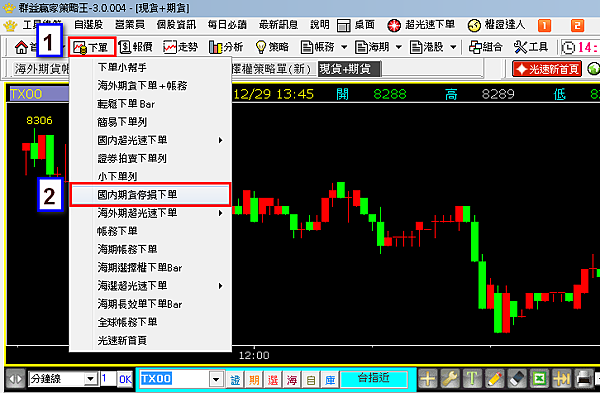600x393 pixels.
Task: Open 超光速下單 from the top bar
Action: pos(421,25)
